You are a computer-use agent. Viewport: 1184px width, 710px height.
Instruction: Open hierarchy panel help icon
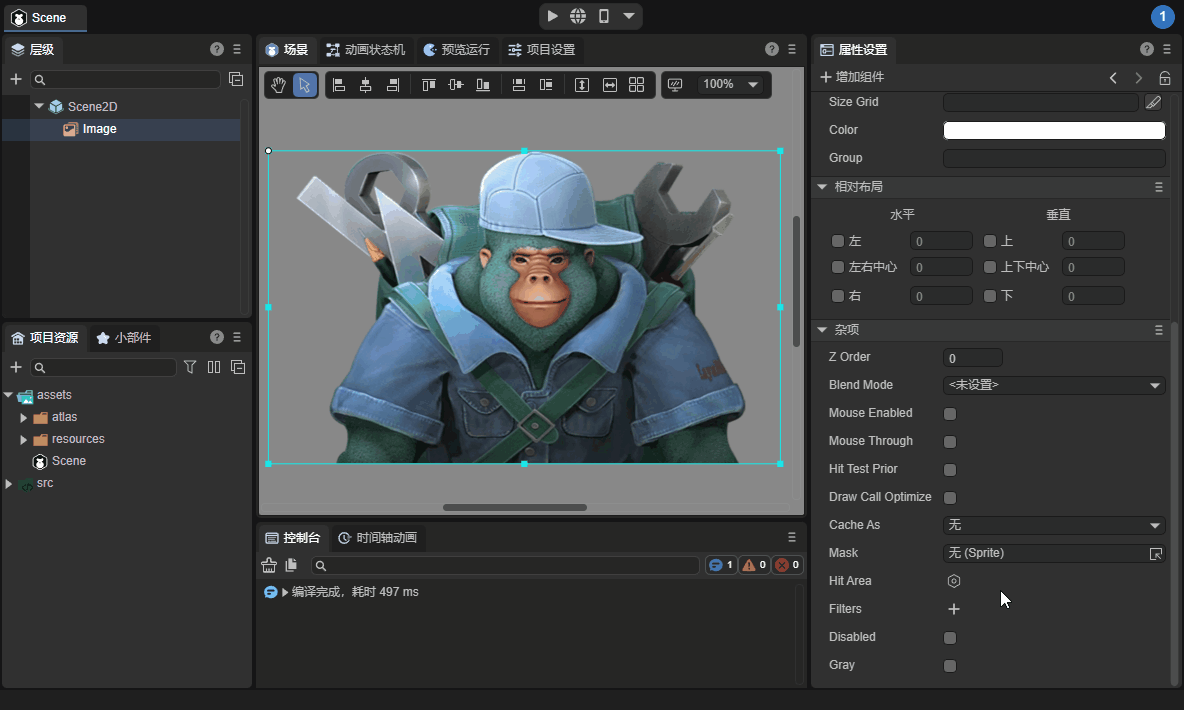[x=217, y=49]
